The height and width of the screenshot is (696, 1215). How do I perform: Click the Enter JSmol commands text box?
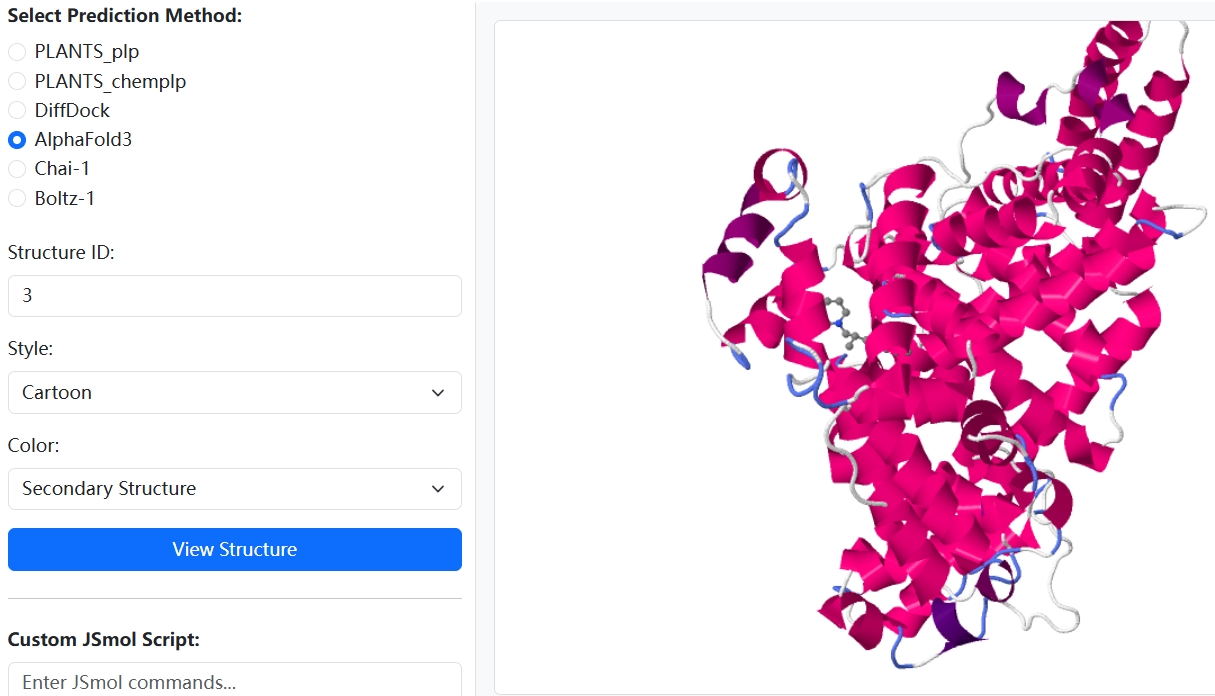234,681
